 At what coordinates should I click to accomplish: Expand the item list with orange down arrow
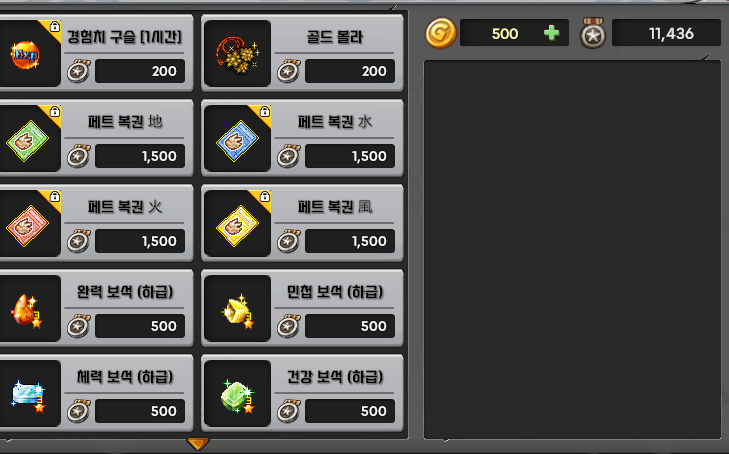pos(198,444)
